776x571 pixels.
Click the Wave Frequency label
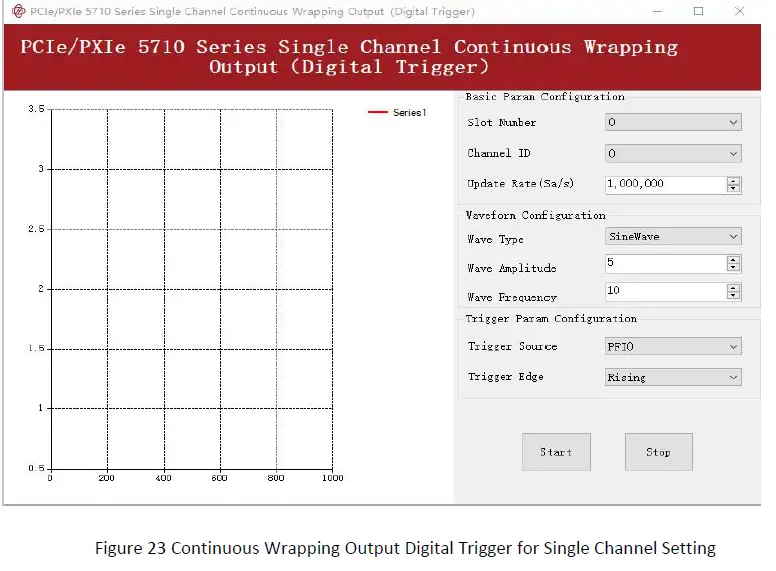tap(512, 297)
